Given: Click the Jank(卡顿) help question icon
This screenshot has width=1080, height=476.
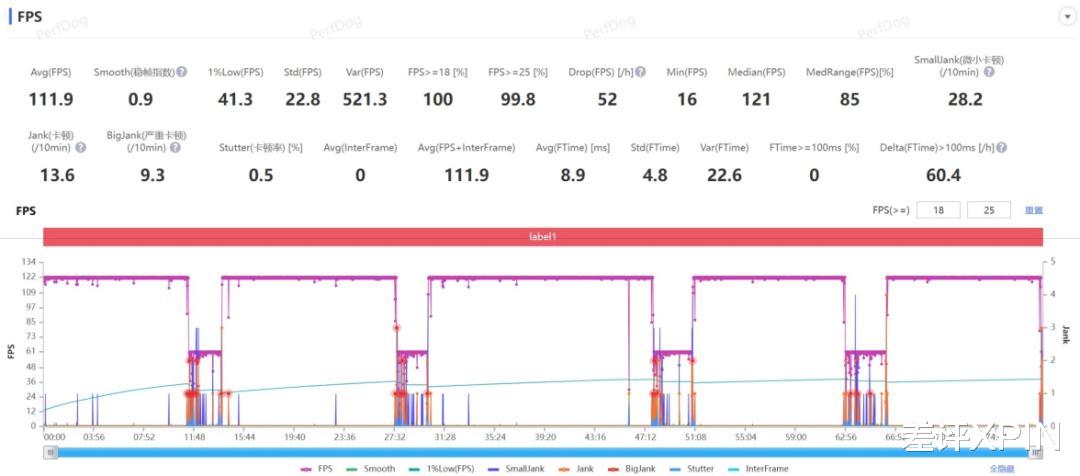Looking at the screenshot, I should pos(81,147).
